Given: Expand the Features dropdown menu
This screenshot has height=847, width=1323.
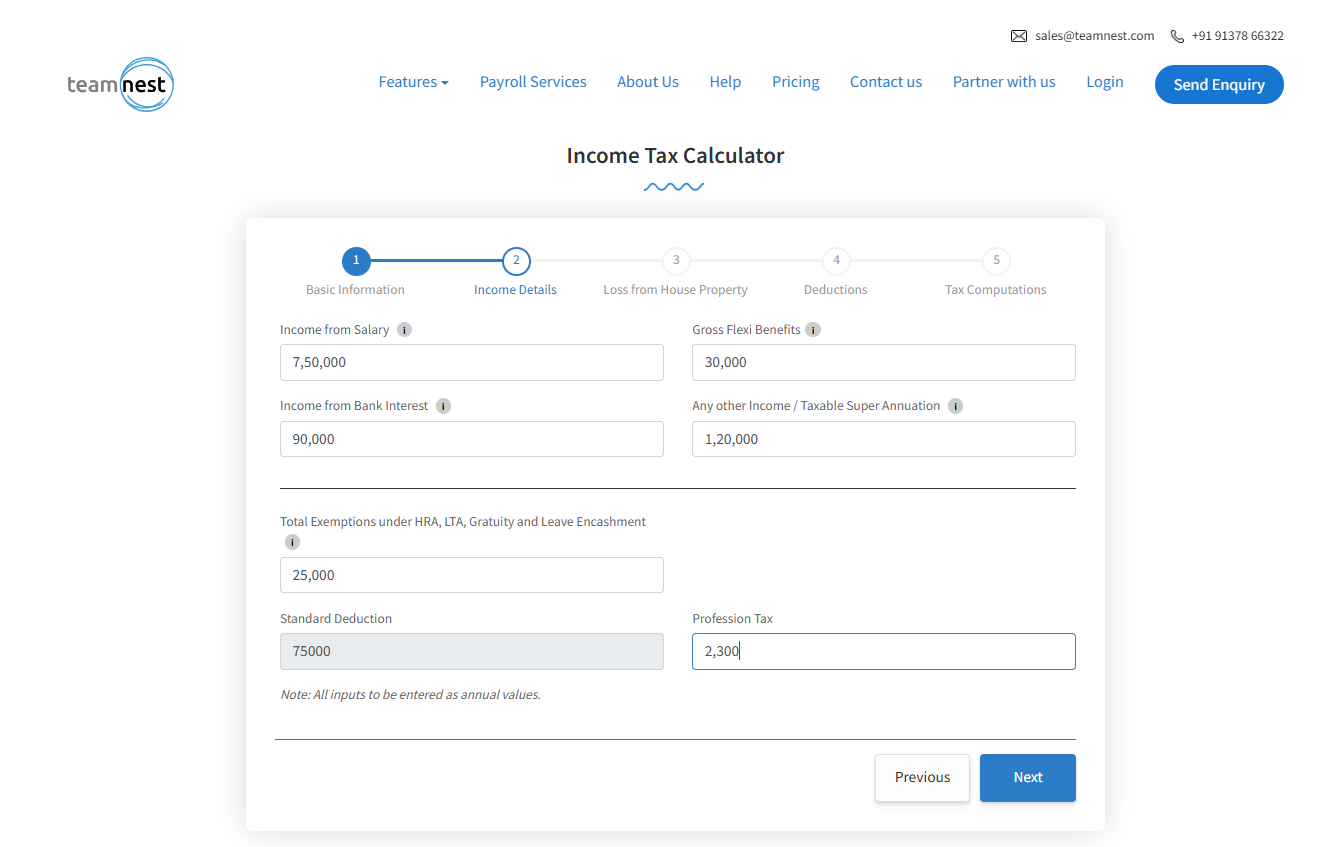Looking at the screenshot, I should pyautogui.click(x=413, y=82).
